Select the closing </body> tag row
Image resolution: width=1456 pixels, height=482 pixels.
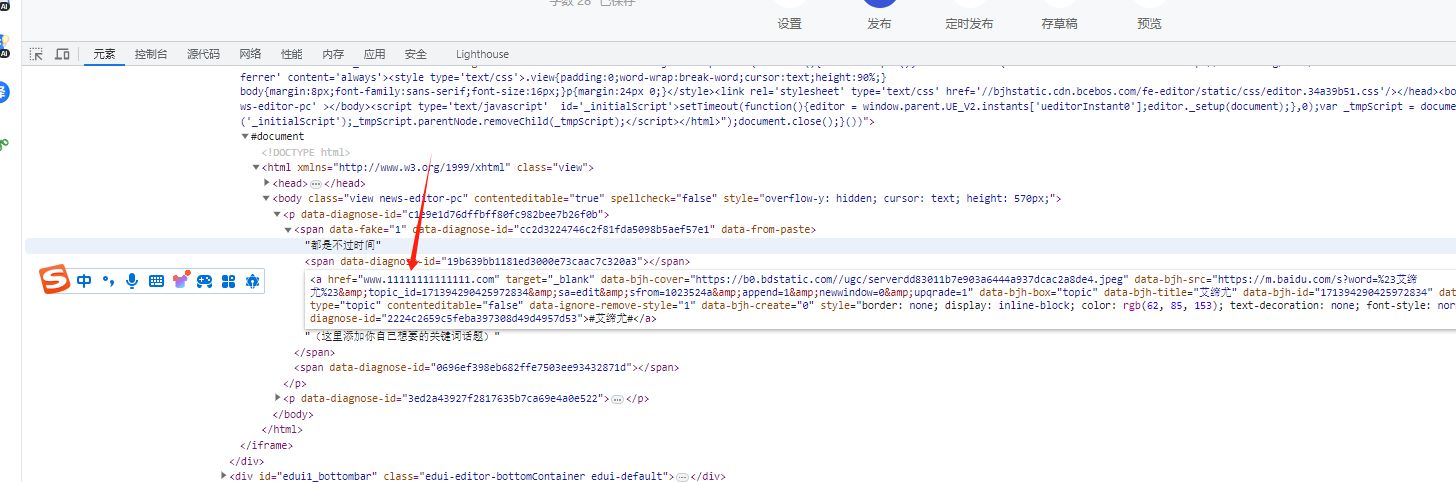pyautogui.click(x=292, y=414)
